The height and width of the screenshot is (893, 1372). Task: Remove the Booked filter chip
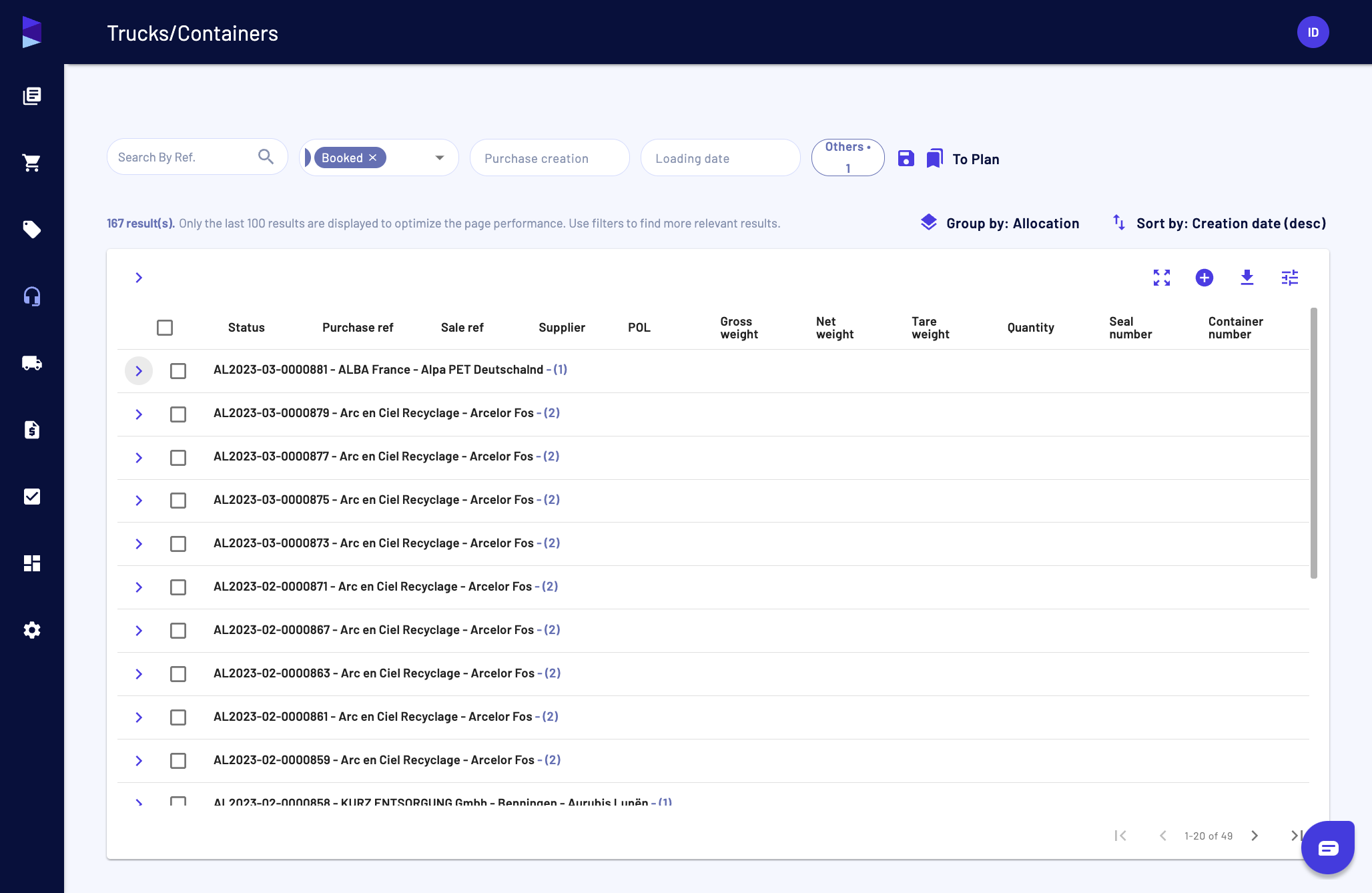pyautogui.click(x=373, y=158)
